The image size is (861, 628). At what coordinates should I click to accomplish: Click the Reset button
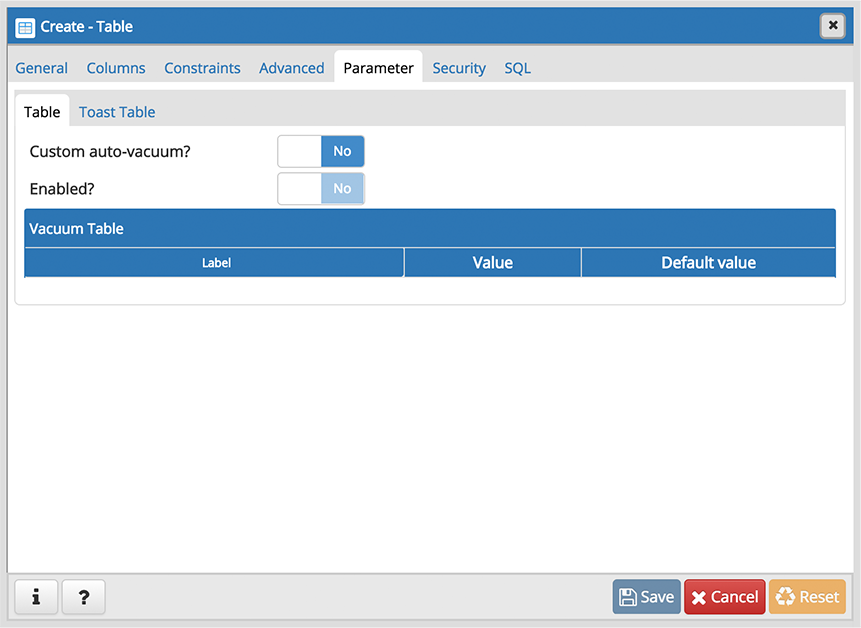point(807,597)
